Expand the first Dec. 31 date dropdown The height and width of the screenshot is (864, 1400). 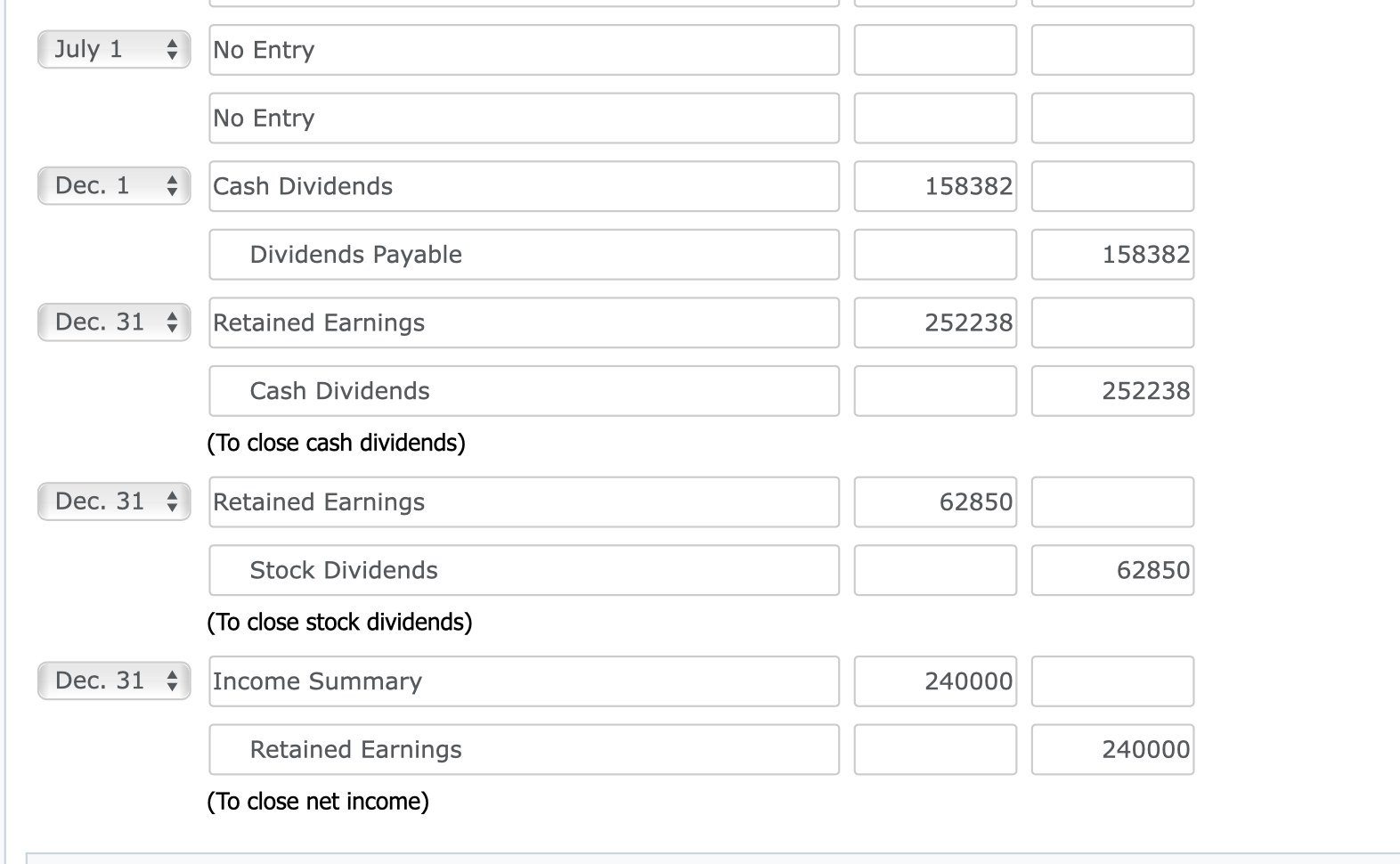click(113, 322)
